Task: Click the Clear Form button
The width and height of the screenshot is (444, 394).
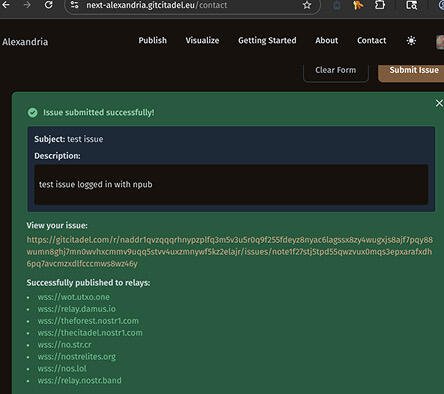Action: (336, 71)
